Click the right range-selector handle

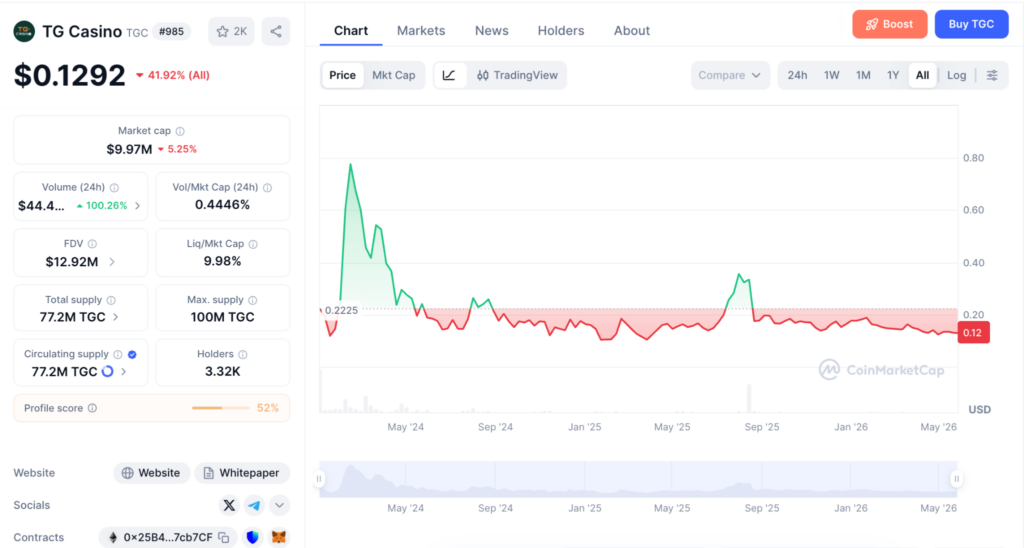[x=956, y=479]
